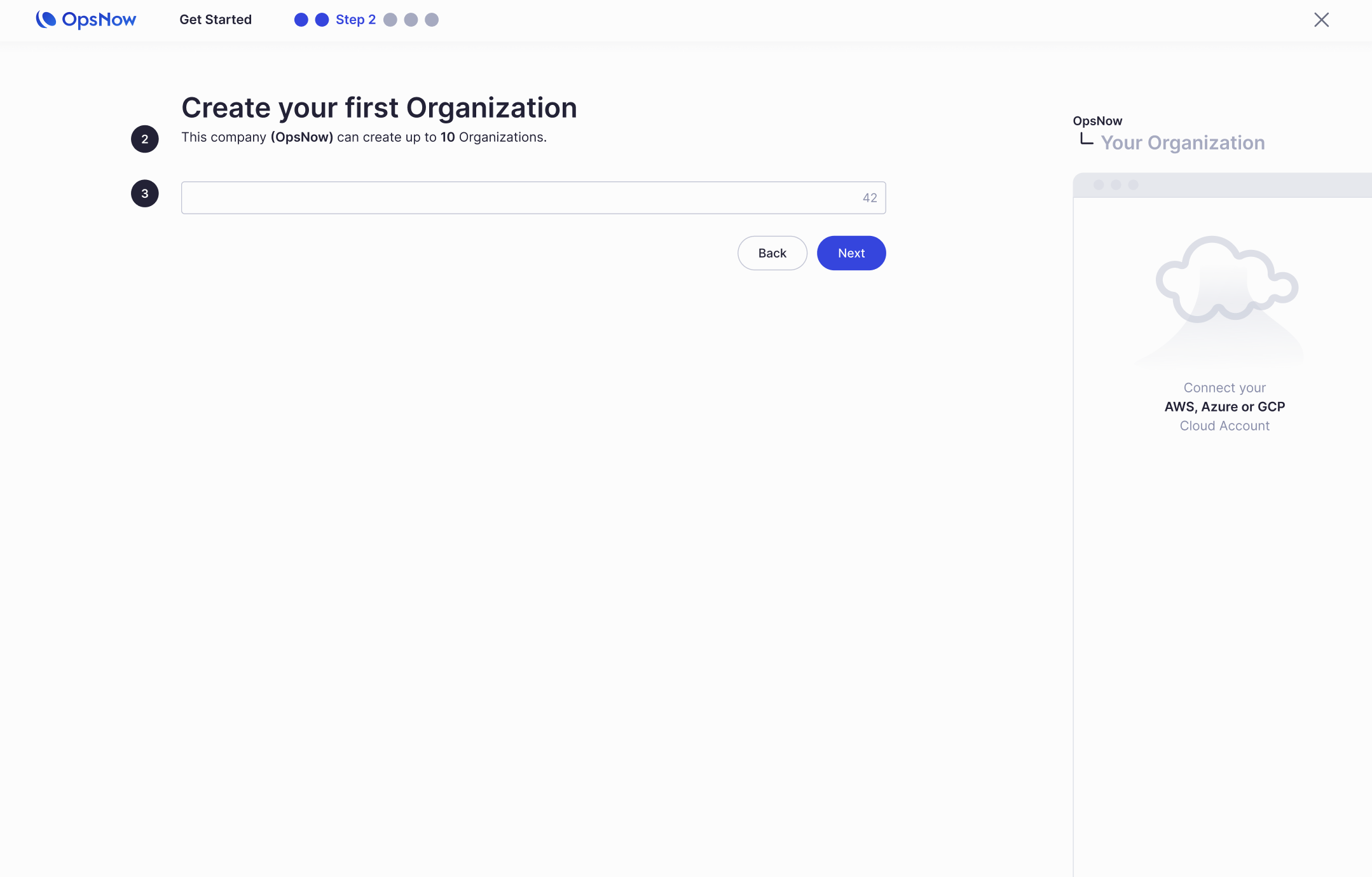This screenshot has width=1372, height=877.
Task: Click the second blue progress dot
Action: click(x=322, y=20)
